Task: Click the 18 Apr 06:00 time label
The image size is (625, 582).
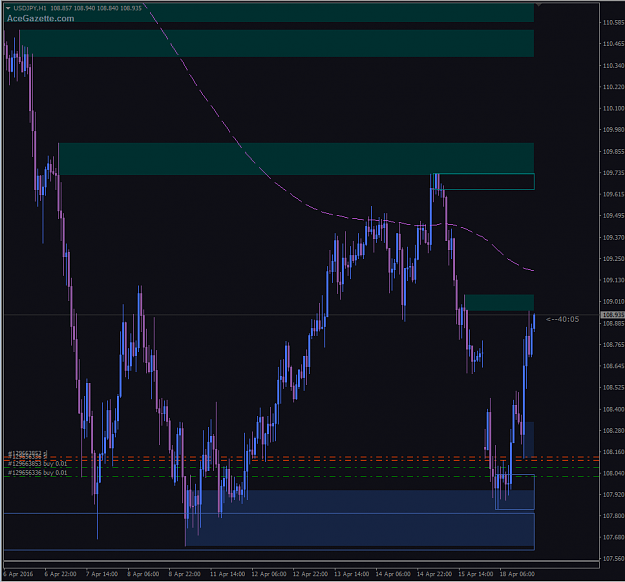Action: coord(517,574)
